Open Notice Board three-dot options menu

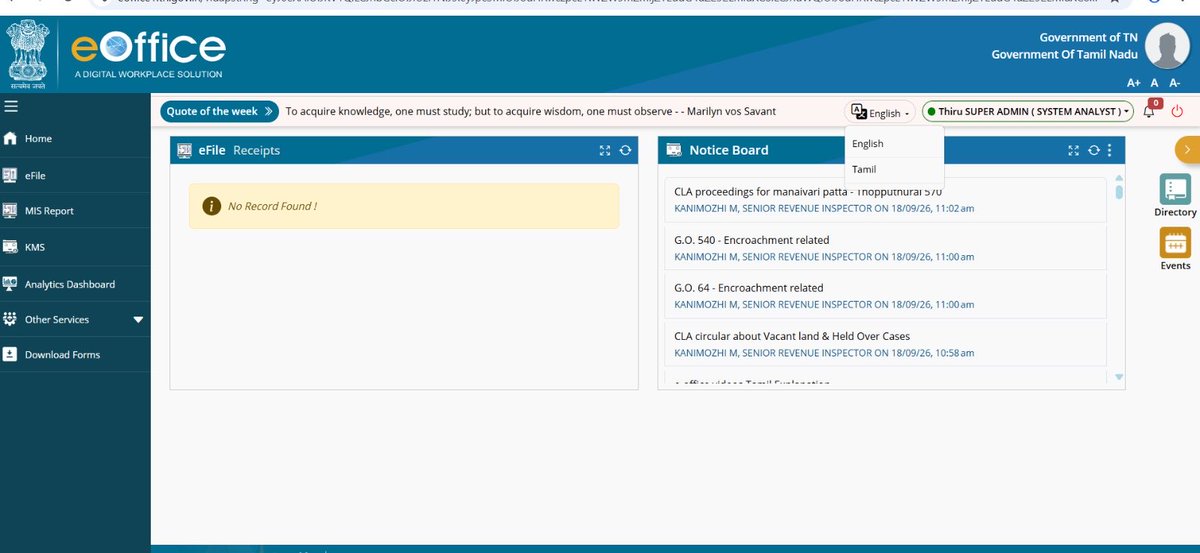[1108, 150]
